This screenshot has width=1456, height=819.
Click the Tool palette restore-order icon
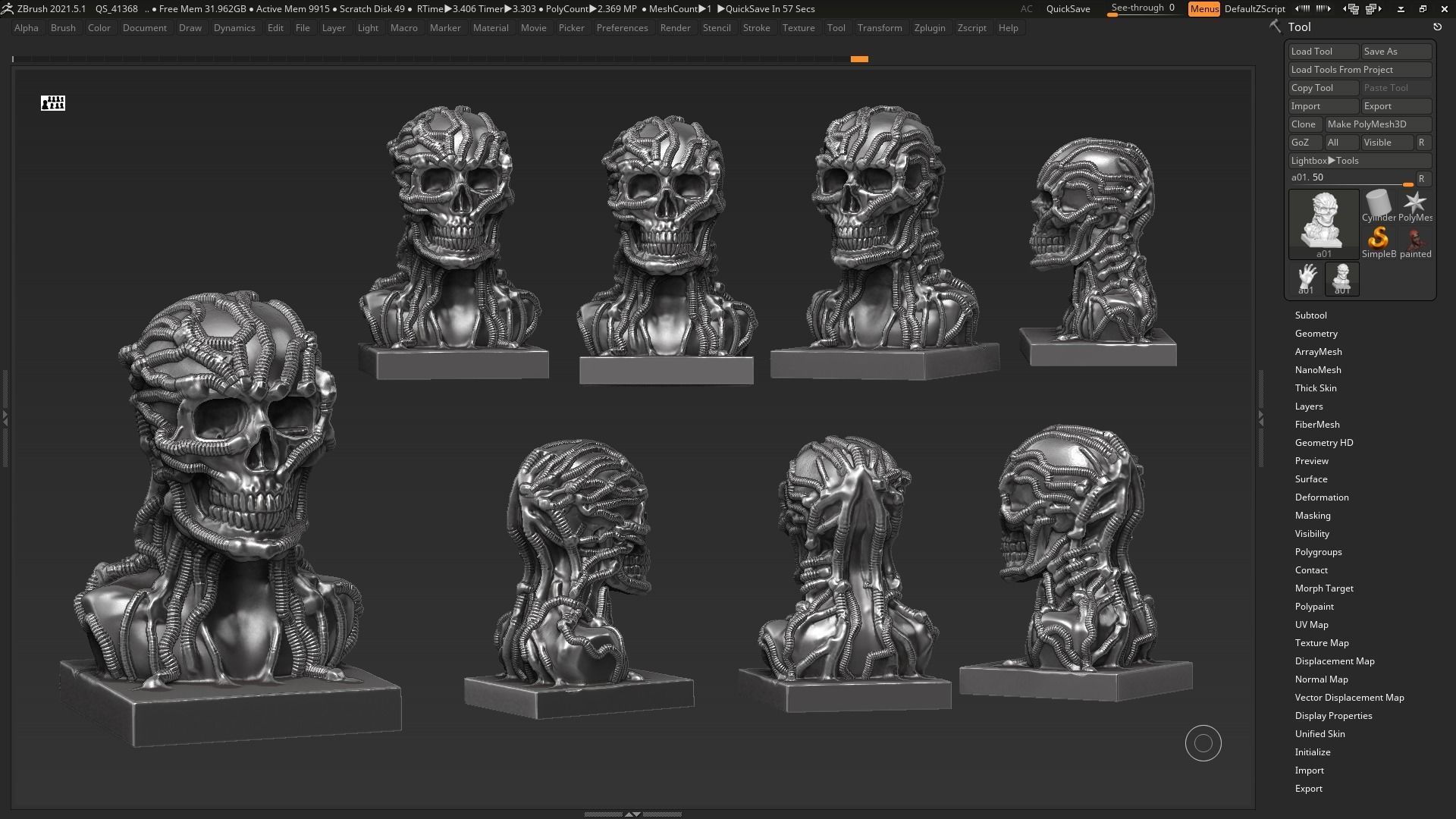1437,27
